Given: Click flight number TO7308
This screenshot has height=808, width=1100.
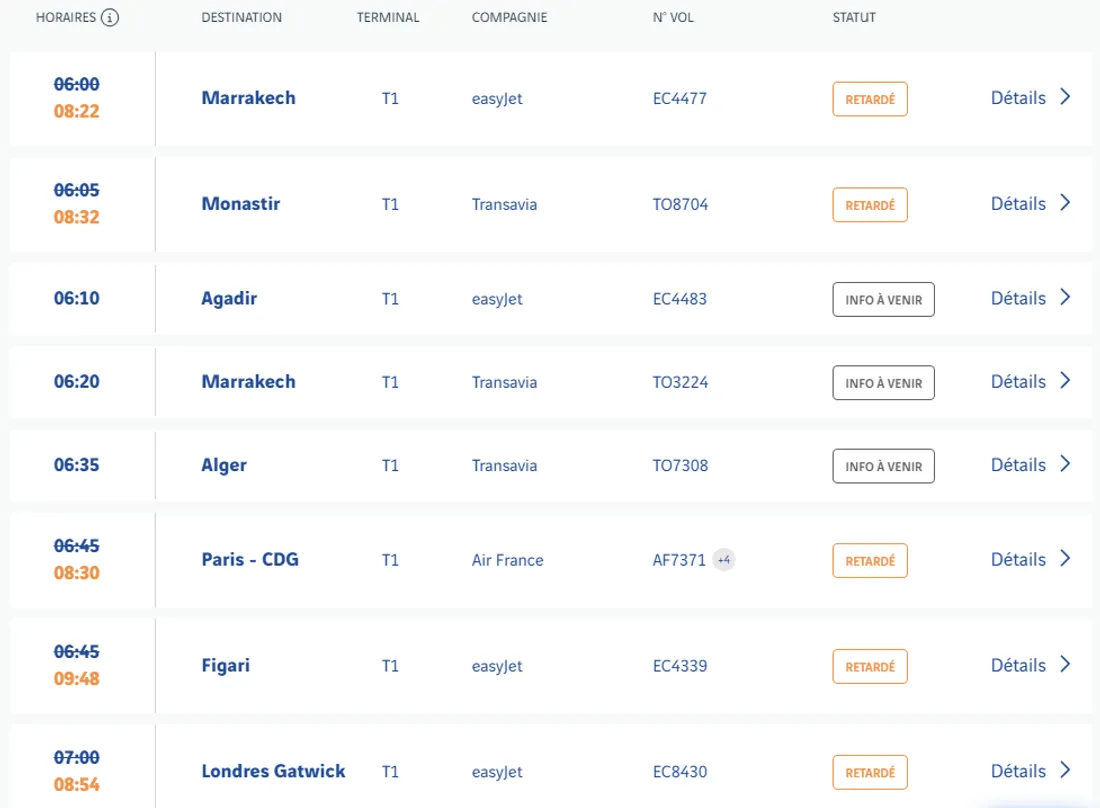Looking at the screenshot, I should pyautogui.click(x=680, y=466).
